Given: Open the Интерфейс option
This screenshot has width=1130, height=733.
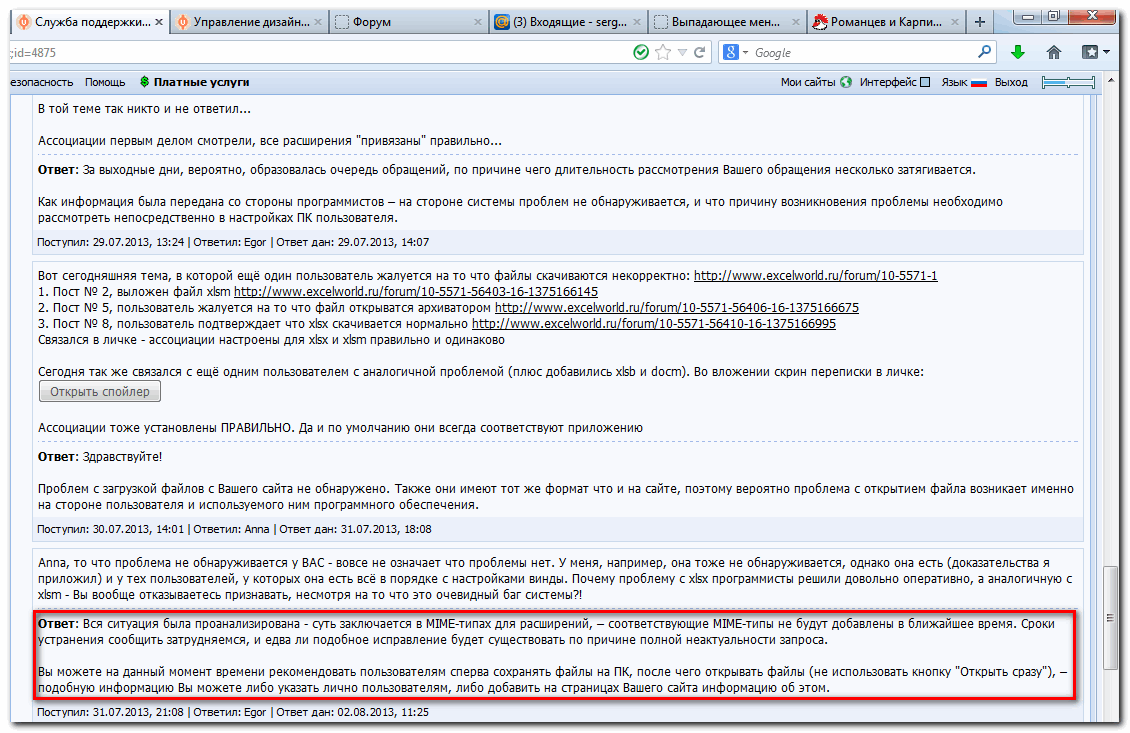Looking at the screenshot, I should click(x=888, y=82).
